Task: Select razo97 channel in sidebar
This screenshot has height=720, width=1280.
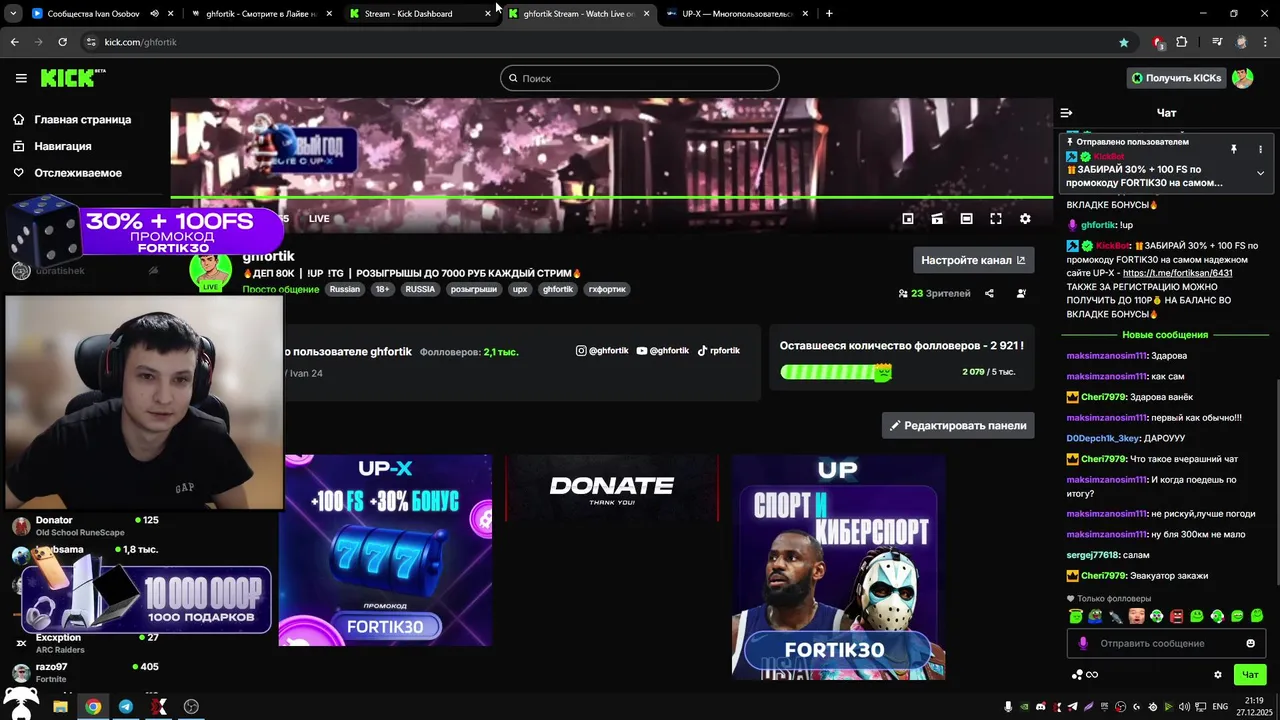Action: (x=84, y=672)
